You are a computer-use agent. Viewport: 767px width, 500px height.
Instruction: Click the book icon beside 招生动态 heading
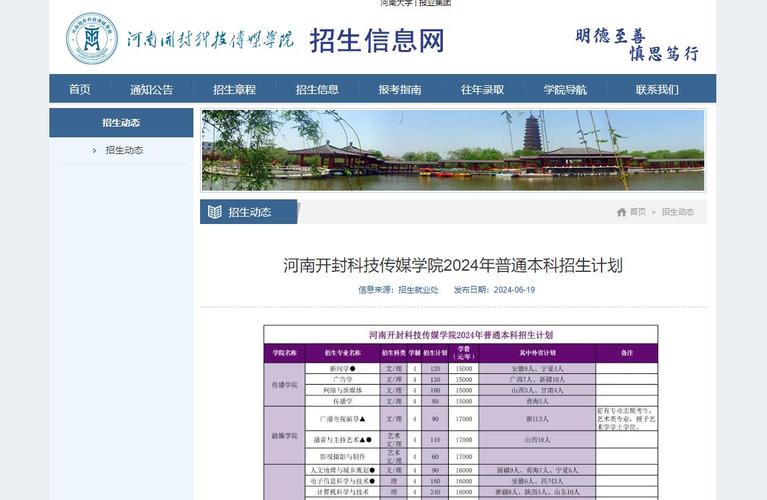[x=215, y=212]
